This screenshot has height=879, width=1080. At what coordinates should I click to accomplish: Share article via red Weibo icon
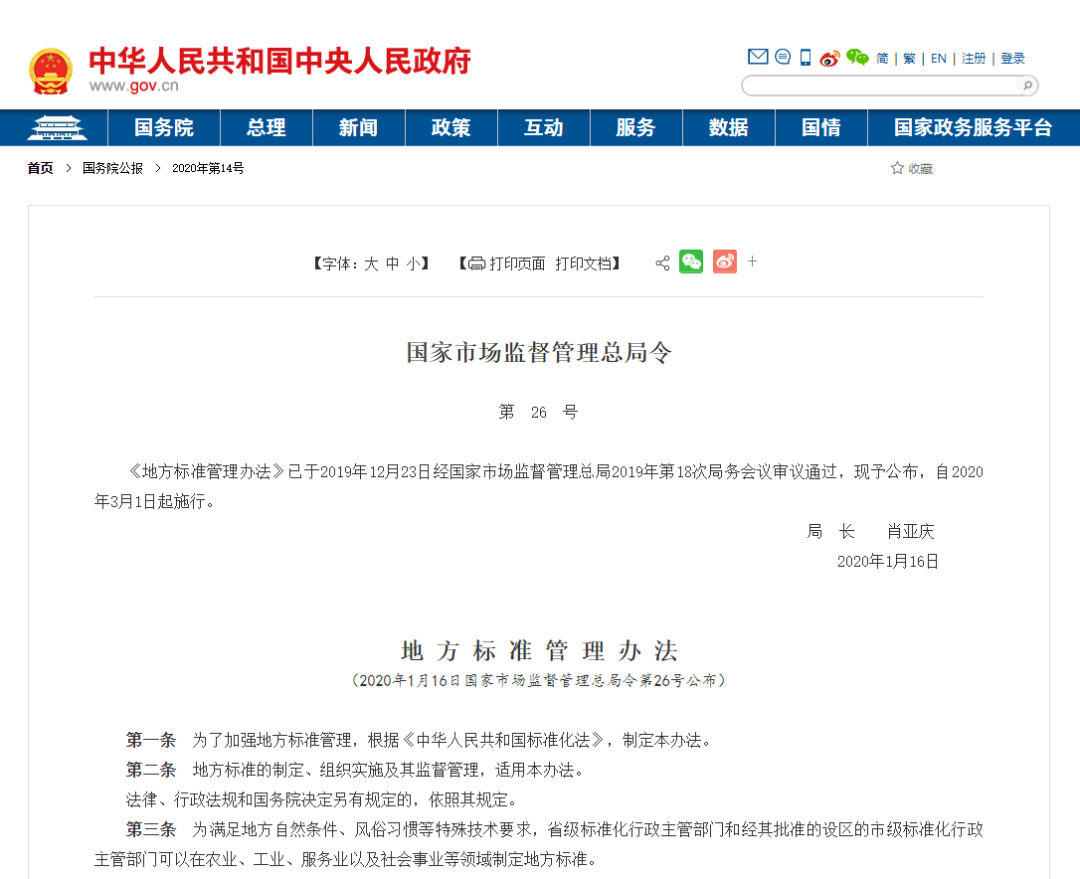725,262
